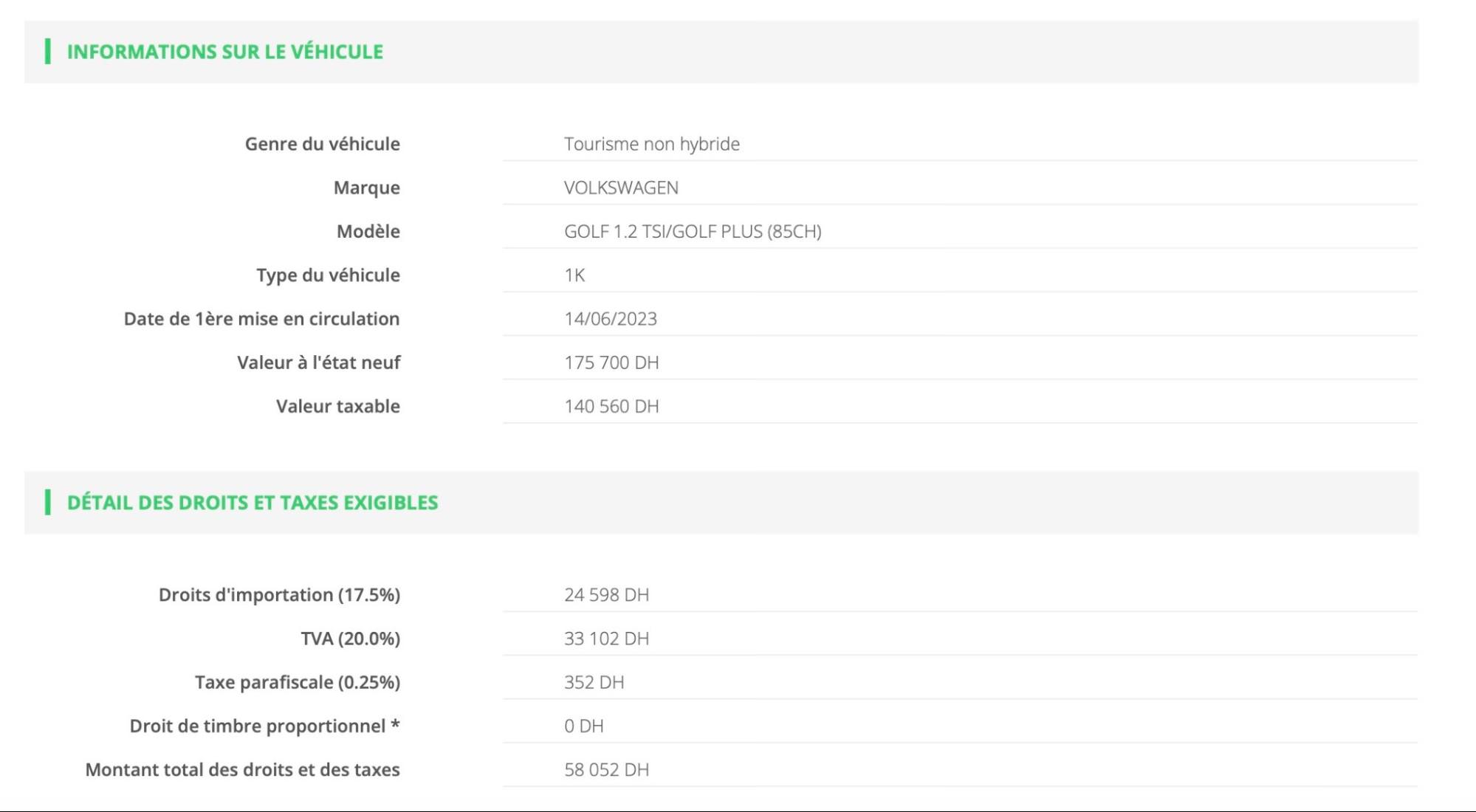This screenshot has width=1476, height=812.
Task: Select the VOLKSWAGEN marque value
Action: [620, 187]
